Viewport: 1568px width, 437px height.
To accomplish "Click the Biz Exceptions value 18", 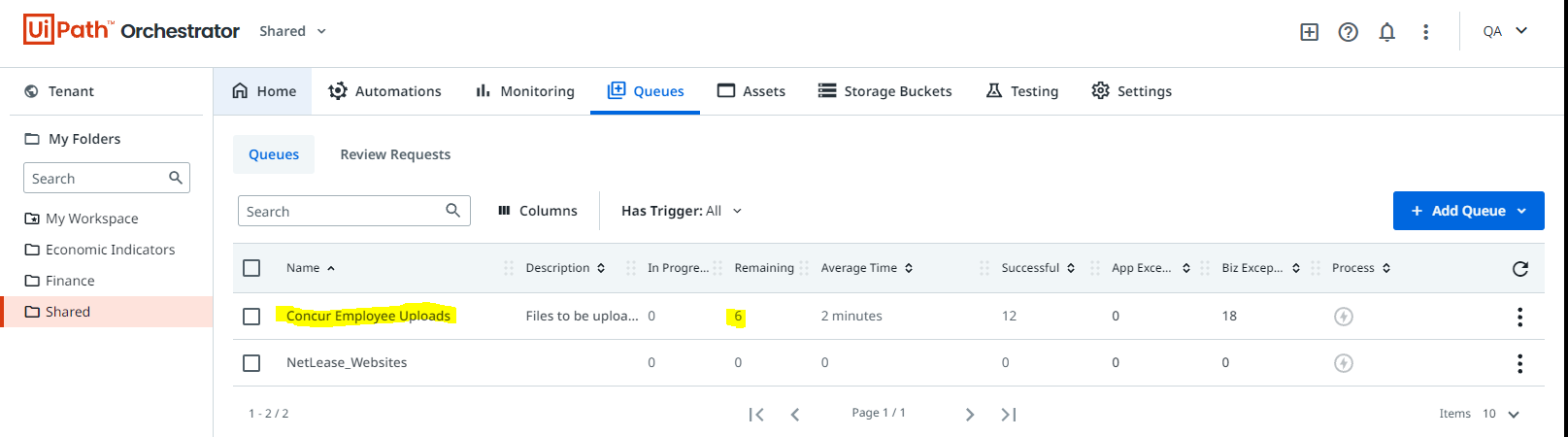I will [1229, 316].
